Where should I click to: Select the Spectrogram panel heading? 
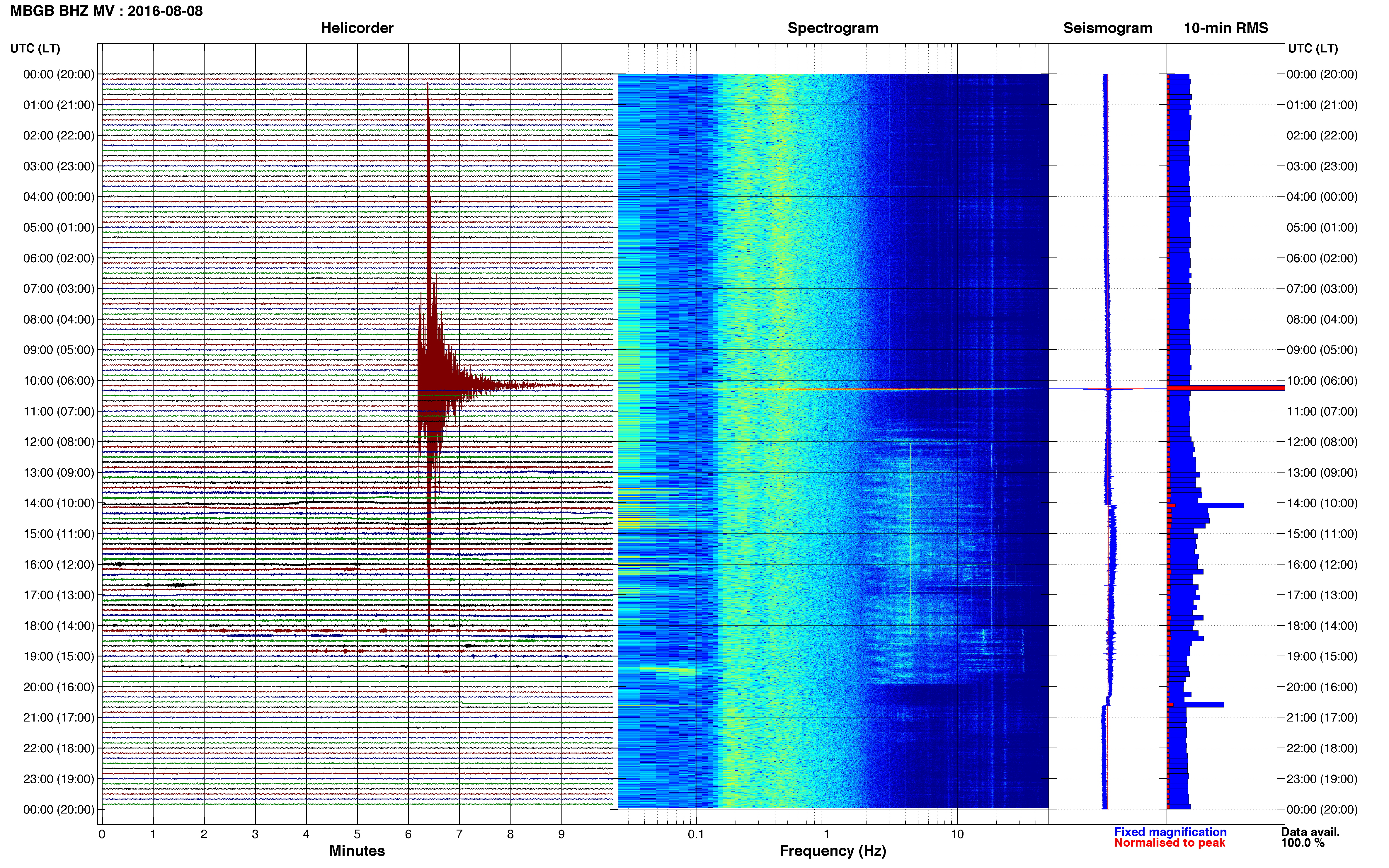click(833, 28)
